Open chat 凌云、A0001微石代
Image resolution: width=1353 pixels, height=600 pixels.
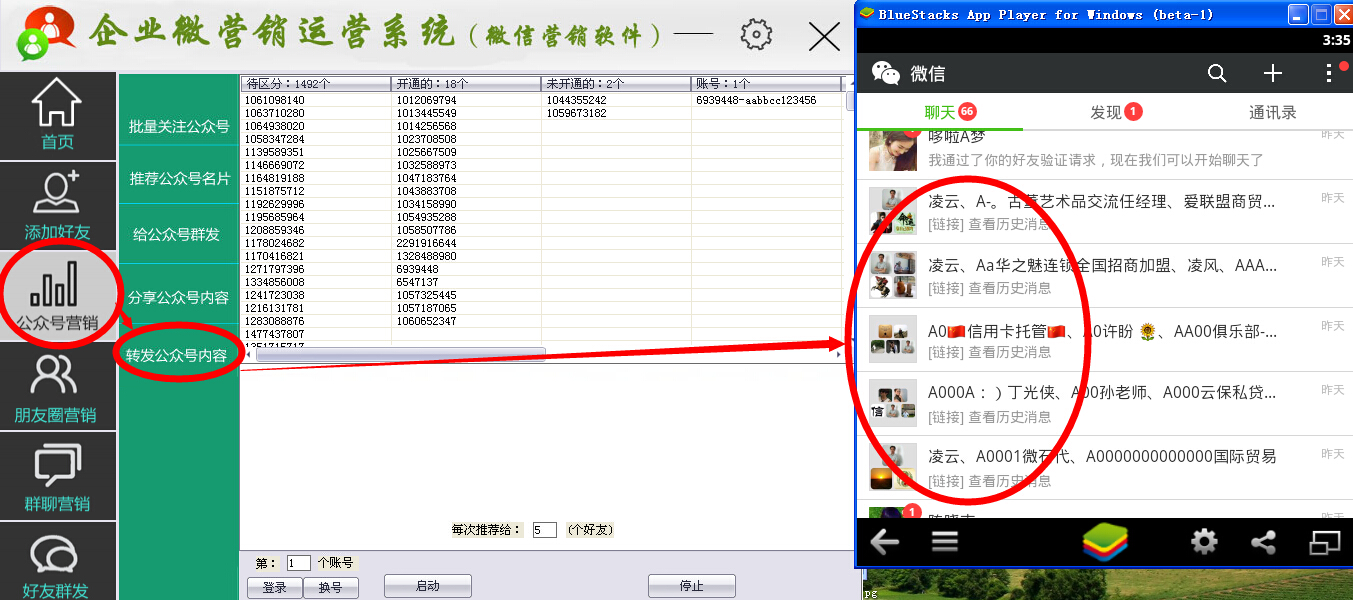click(x=1105, y=468)
